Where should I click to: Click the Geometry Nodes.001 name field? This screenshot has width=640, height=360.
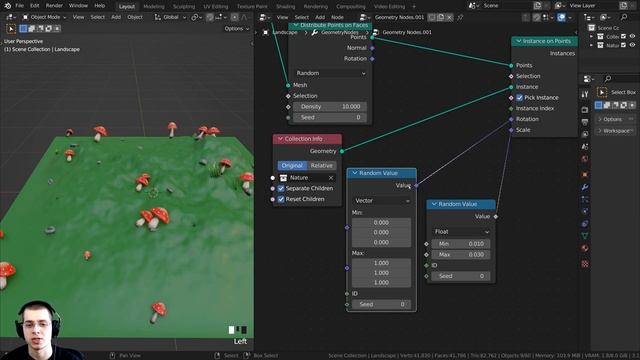click(399, 17)
